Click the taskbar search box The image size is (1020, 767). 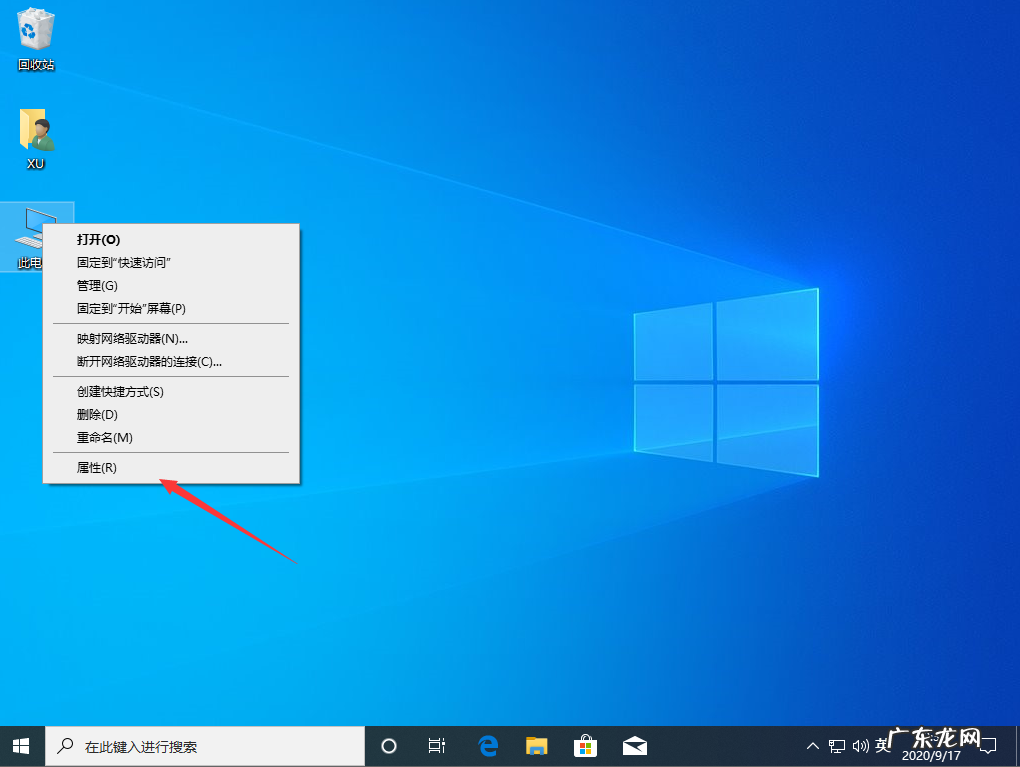pos(200,745)
